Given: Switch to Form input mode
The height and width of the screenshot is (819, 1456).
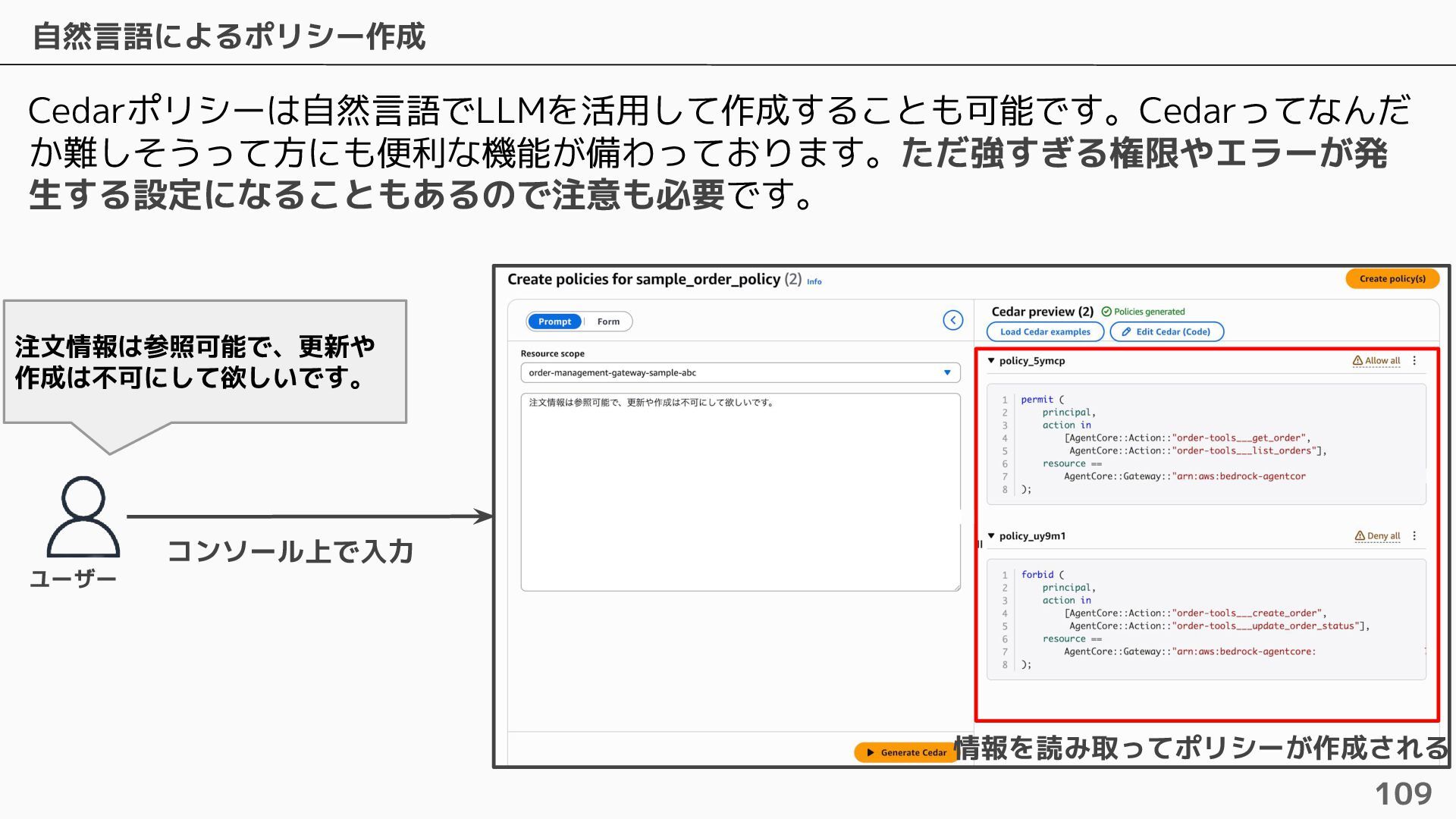Looking at the screenshot, I should click(608, 322).
